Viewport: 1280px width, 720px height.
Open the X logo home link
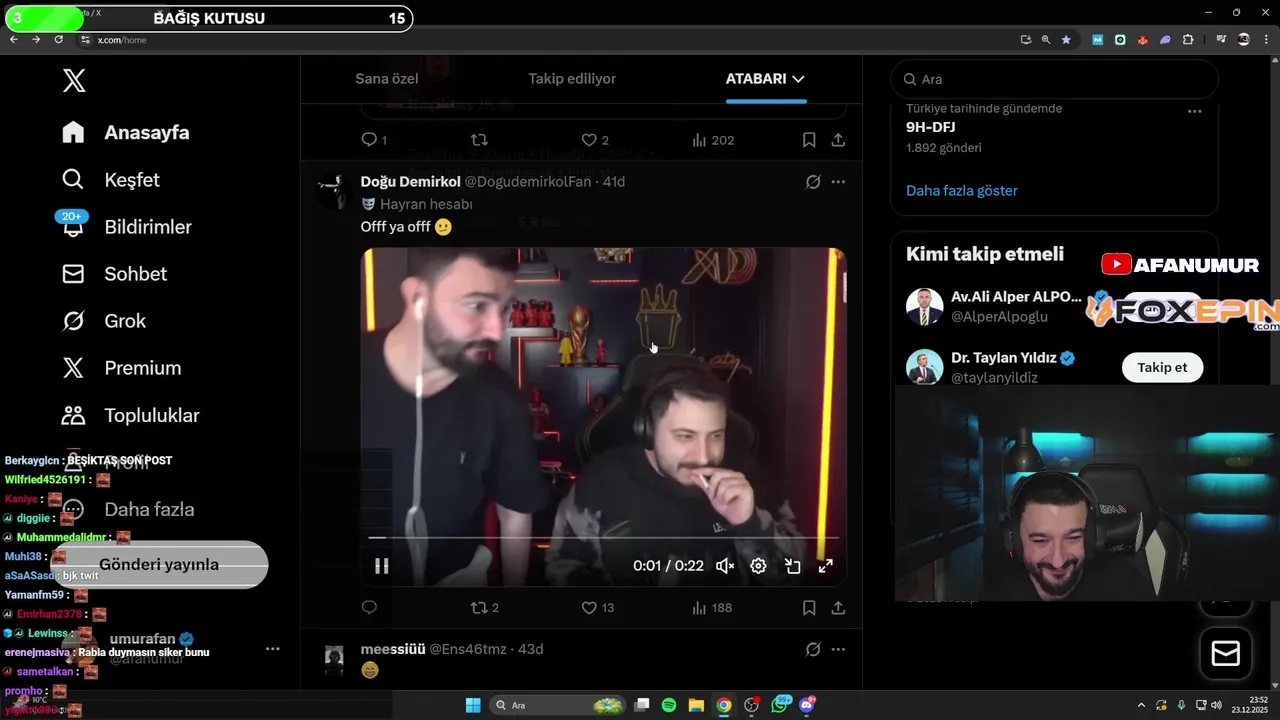(x=74, y=81)
